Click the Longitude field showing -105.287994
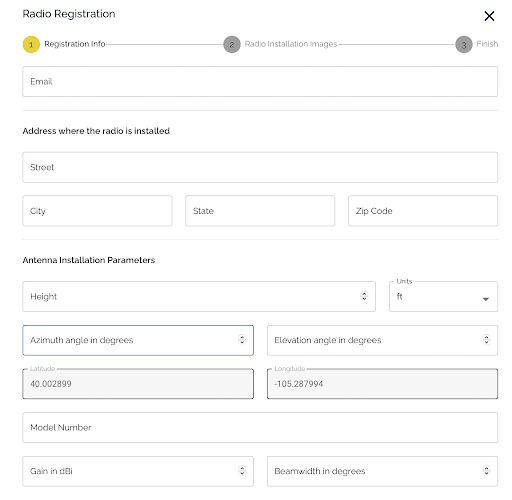This screenshot has width=512, height=500. (382, 384)
